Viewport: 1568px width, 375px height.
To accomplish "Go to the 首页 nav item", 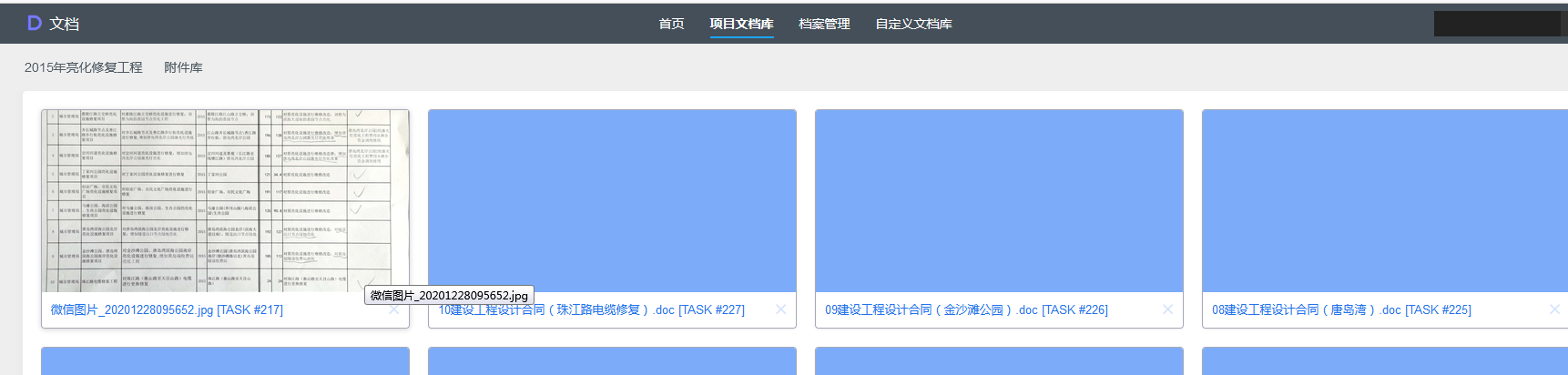I will (671, 24).
